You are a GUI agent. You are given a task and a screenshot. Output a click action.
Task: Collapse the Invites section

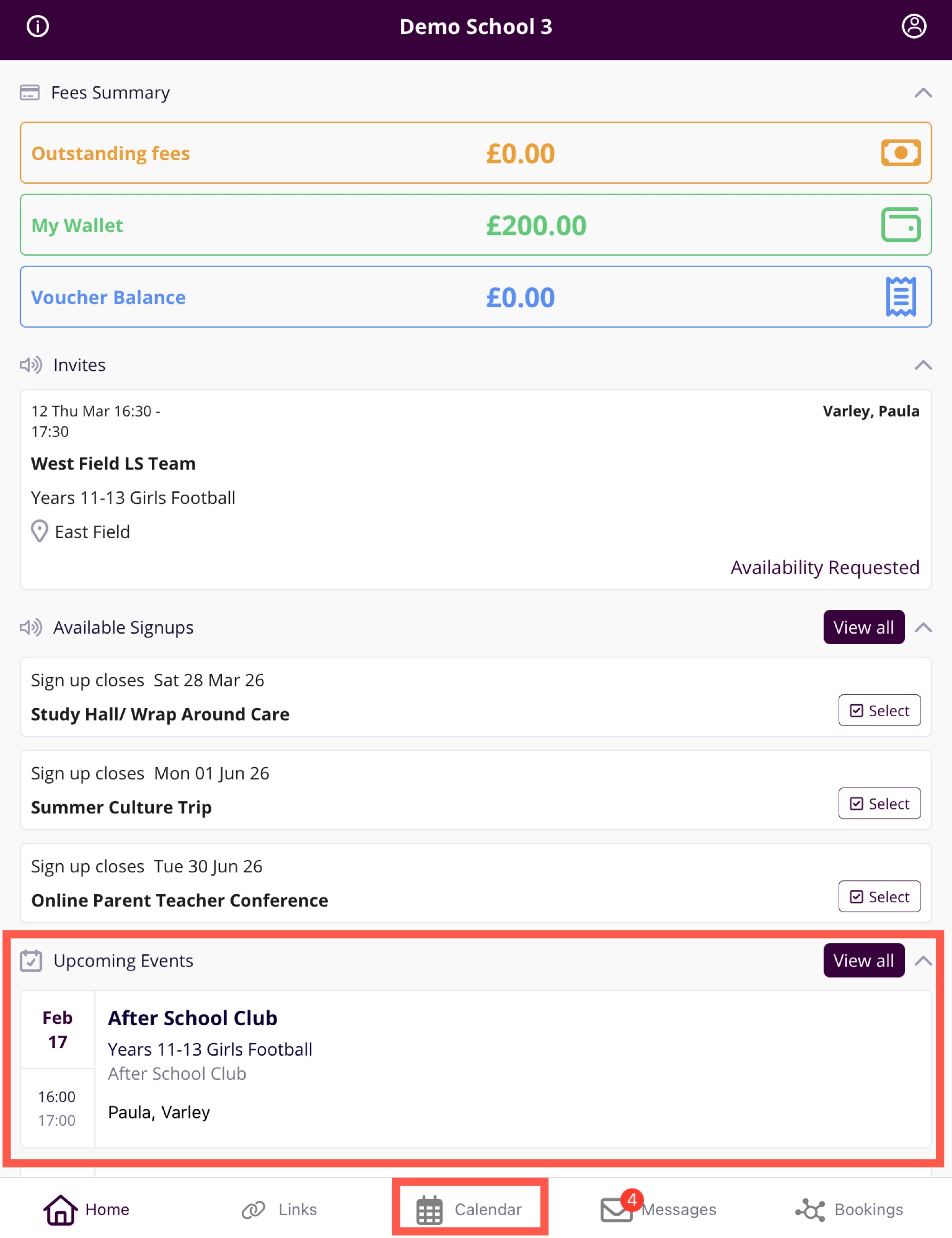coord(923,364)
